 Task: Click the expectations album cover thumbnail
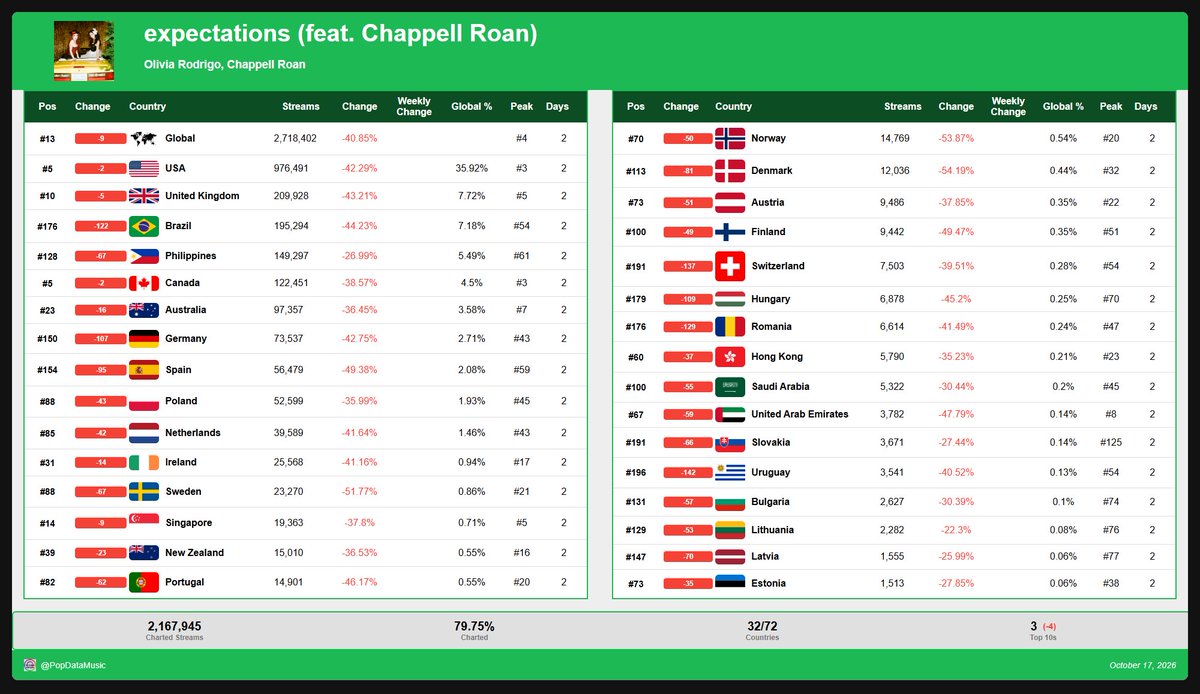coord(83,51)
